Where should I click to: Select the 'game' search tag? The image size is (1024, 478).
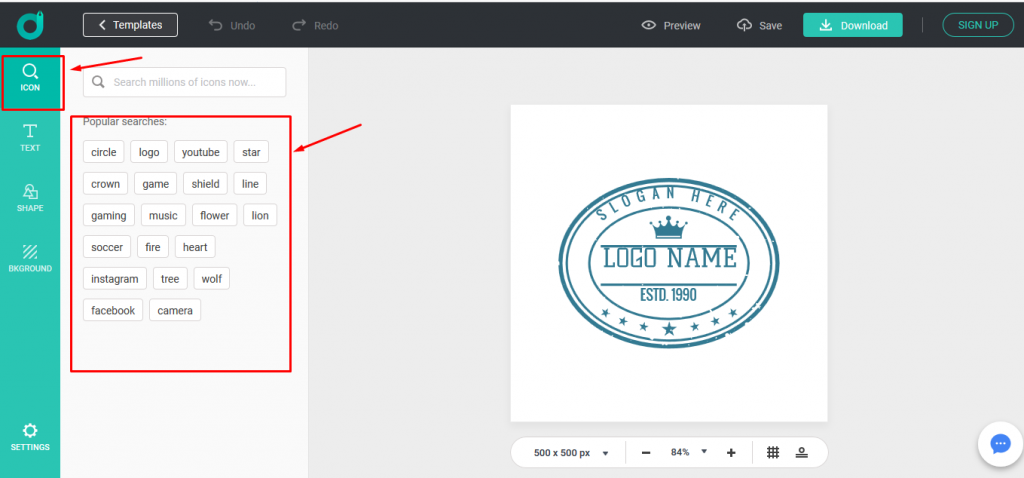pyautogui.click(x=155, y=183)
